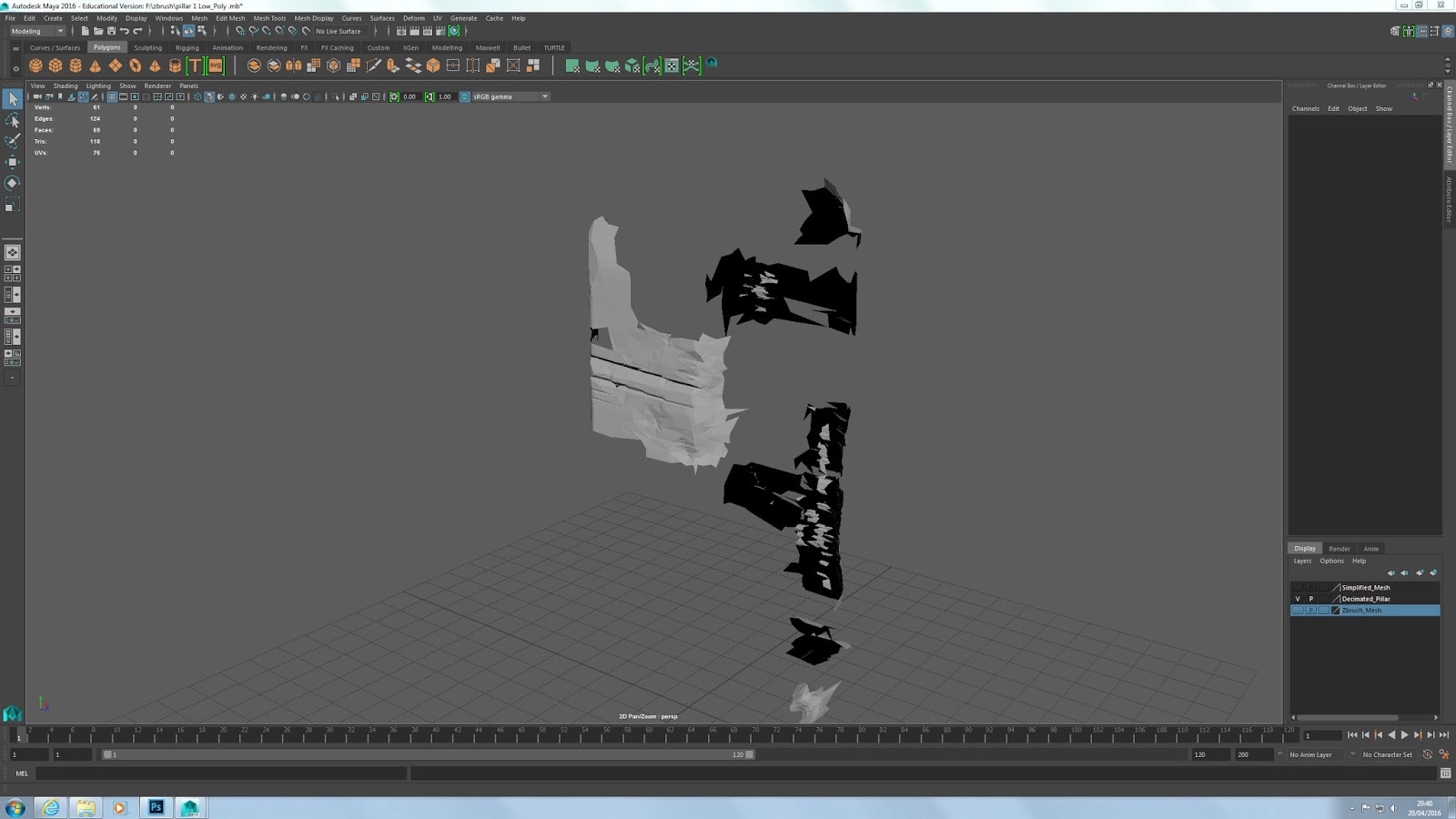Open the sRGB gamma view transform dropdown
The height and width of the screenshot is (819, 1456).
coord(544,96)
